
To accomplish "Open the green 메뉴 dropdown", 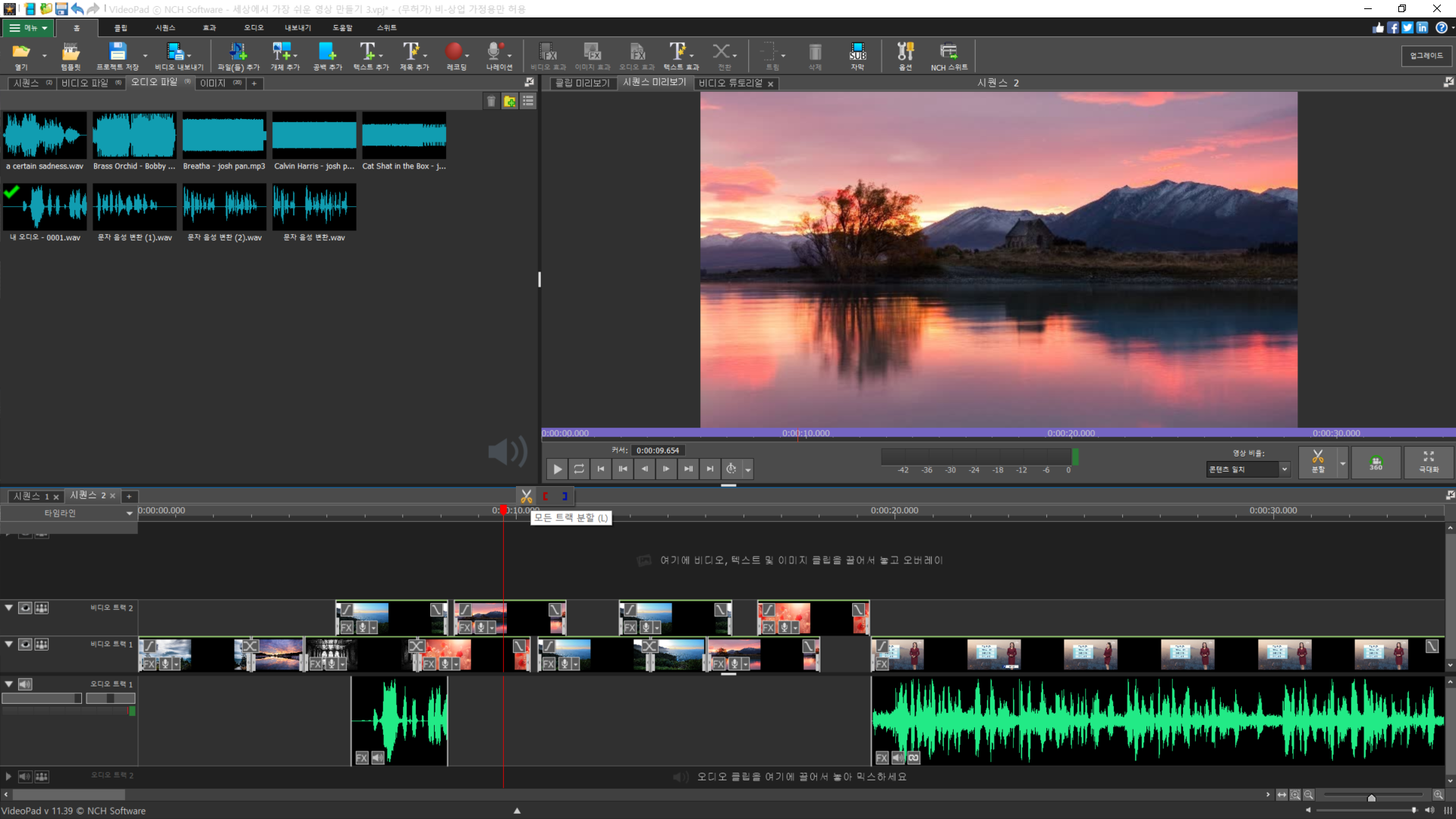I will tap(28, 28).
